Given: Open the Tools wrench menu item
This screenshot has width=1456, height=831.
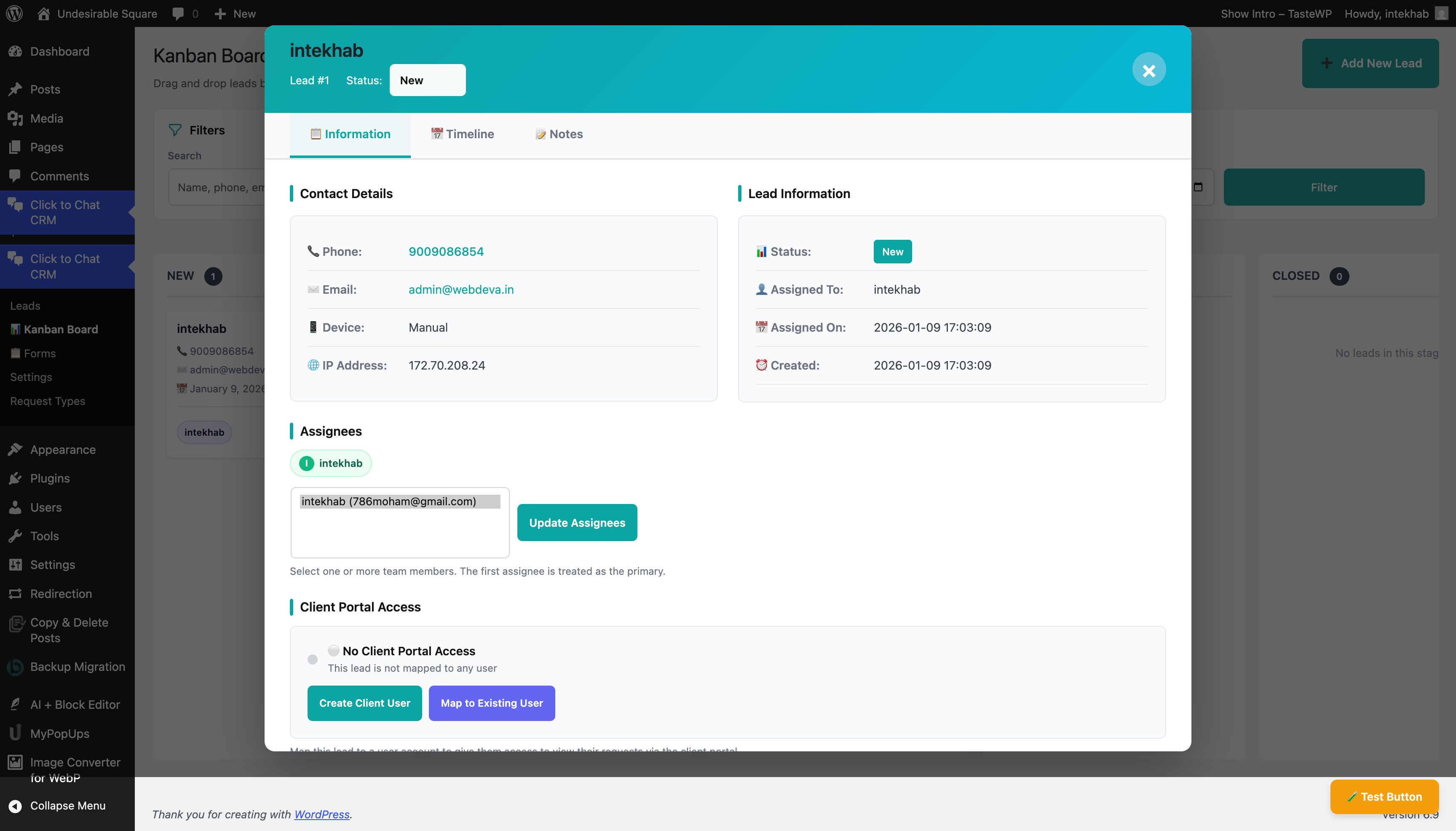Looking at the screenshot, I should 44,536.
